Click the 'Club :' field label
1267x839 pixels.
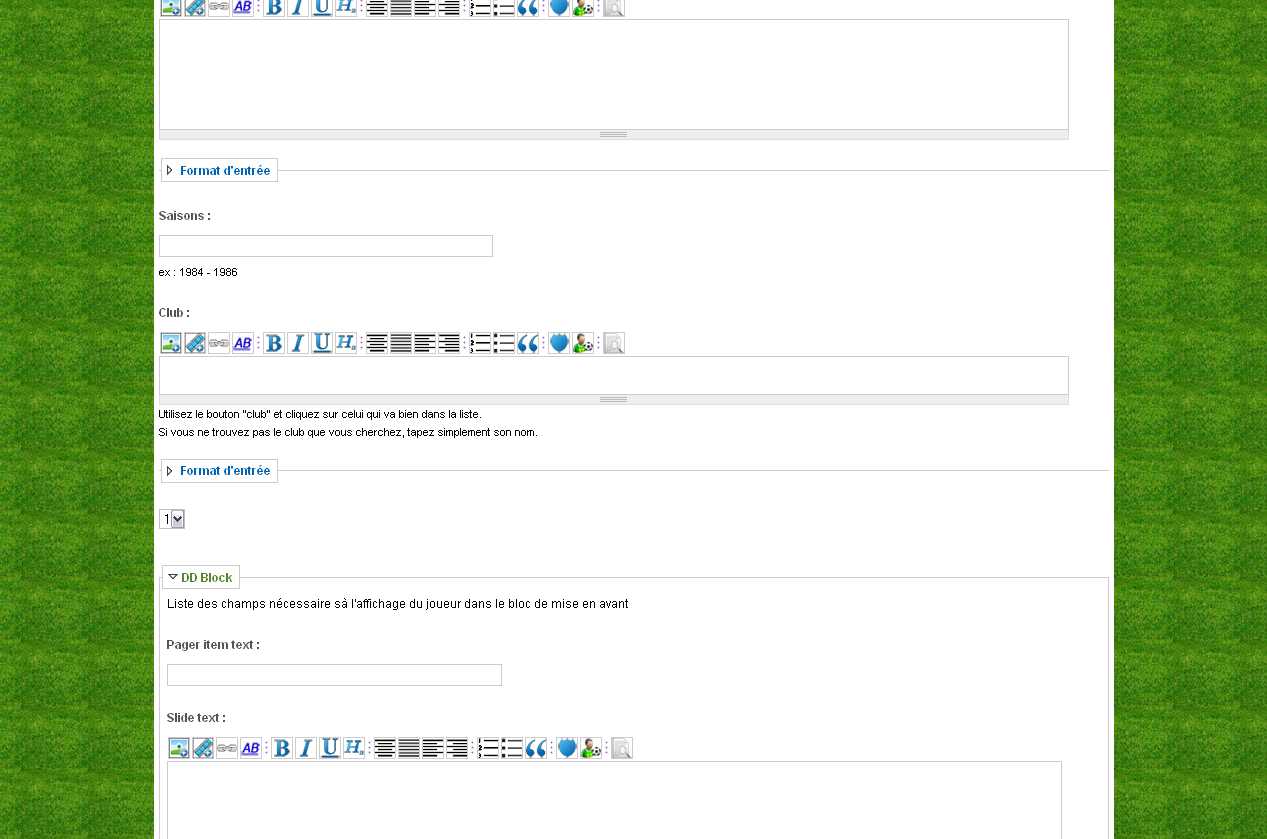coord(174,313)
